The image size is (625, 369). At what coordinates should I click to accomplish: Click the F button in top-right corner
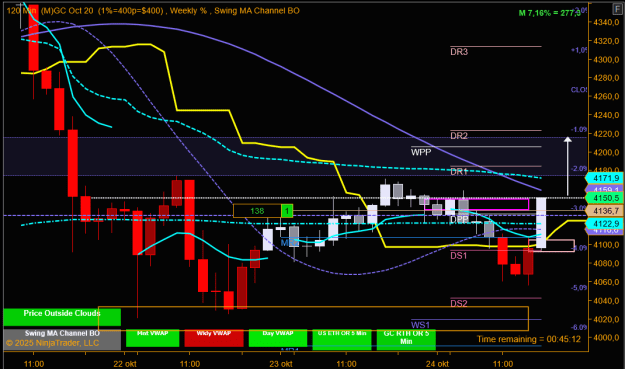[618, 8]
